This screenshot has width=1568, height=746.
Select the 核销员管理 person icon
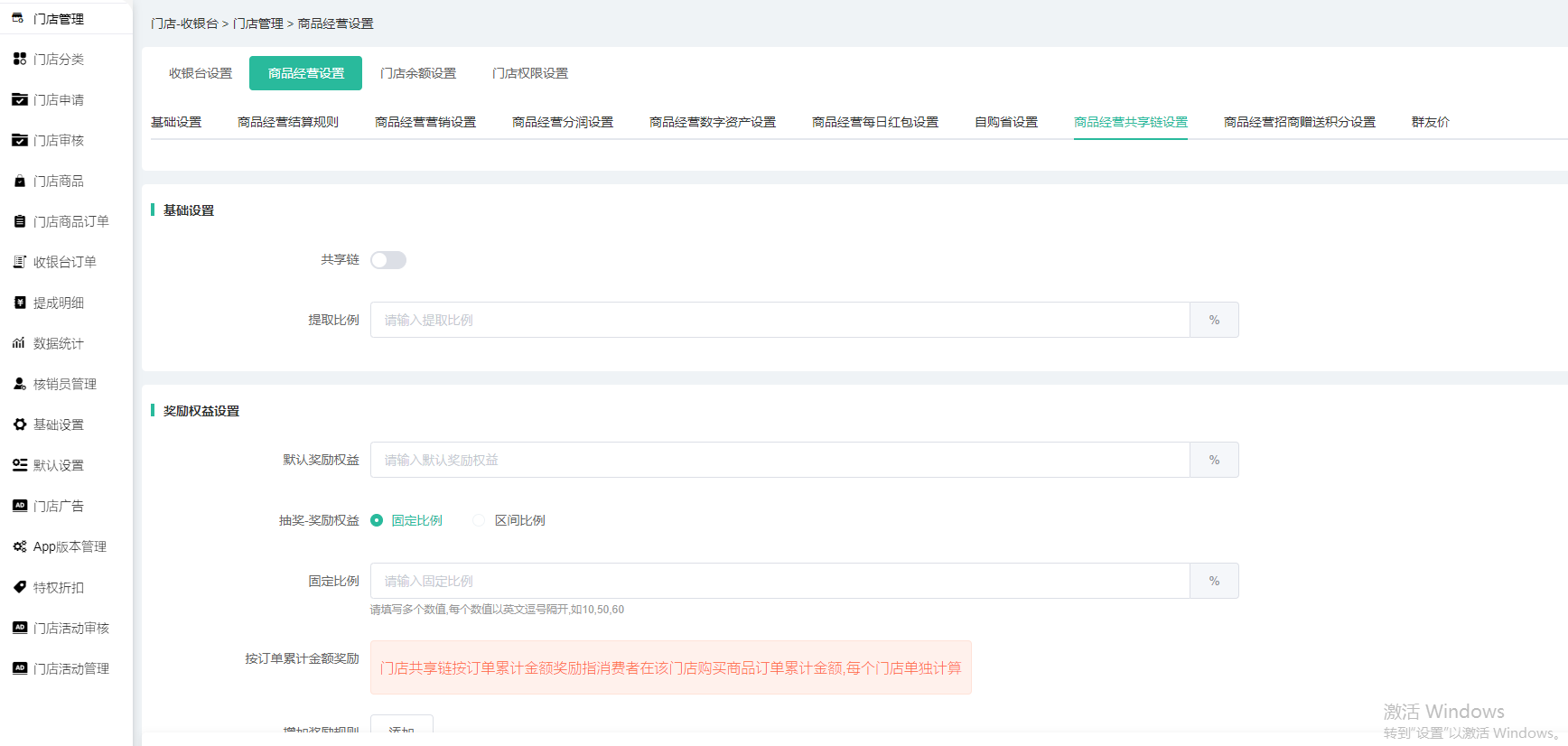[20, 384]
